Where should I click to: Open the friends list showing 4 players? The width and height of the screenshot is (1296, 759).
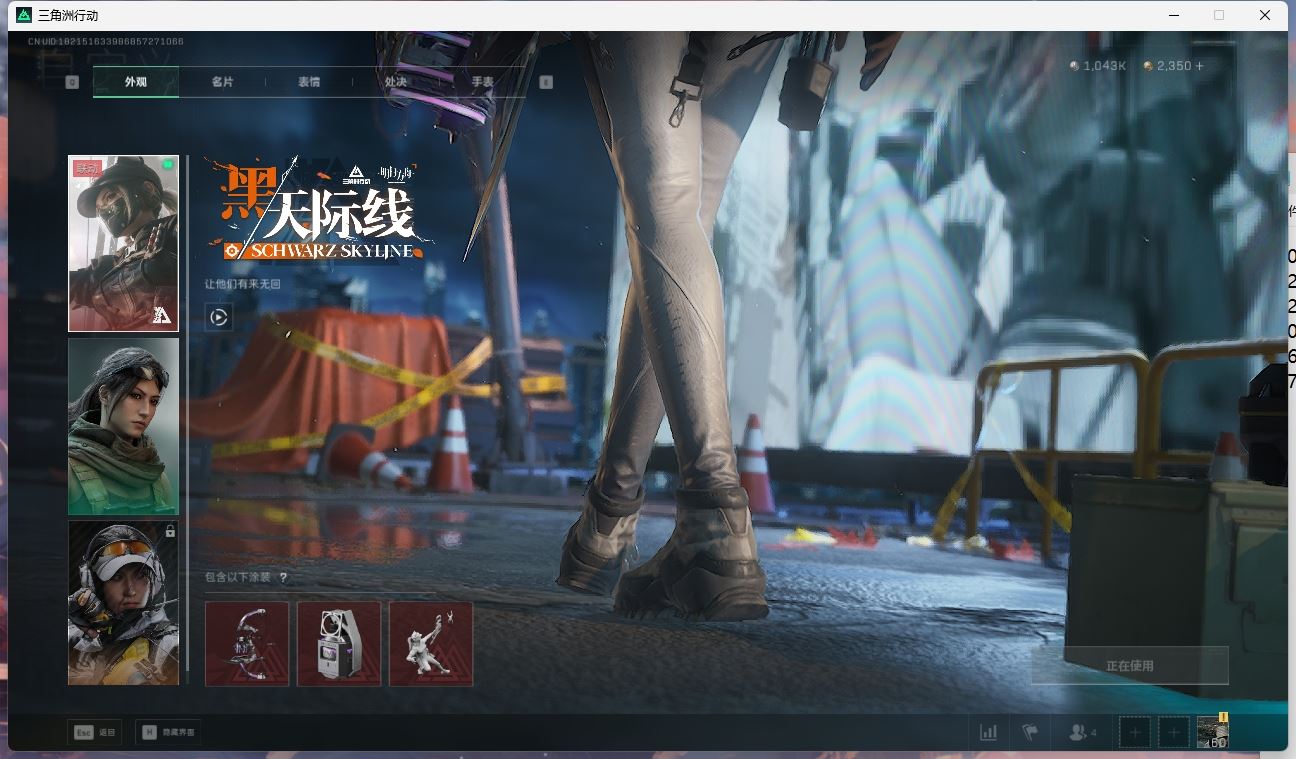pyautogui.click(x=1078, y=732)
